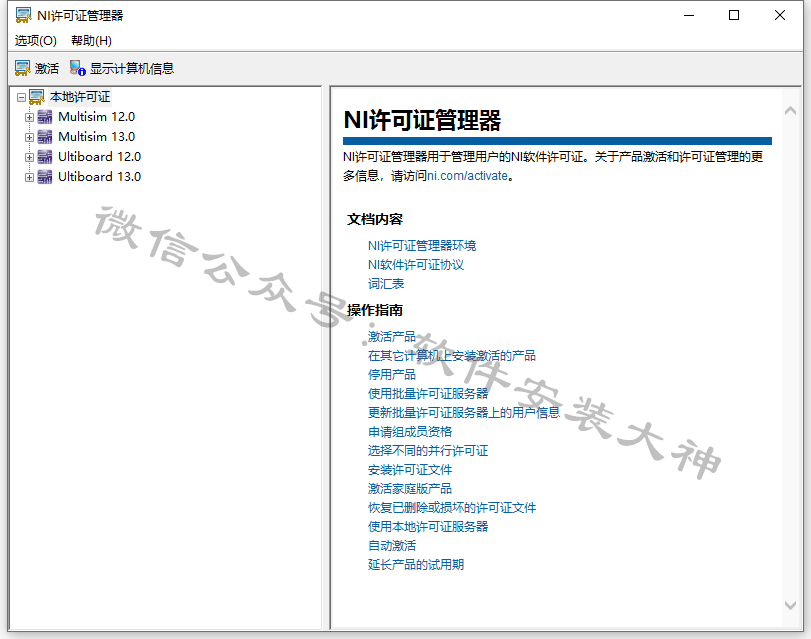Click the 激活 toolbar icon

pos(23,68)
